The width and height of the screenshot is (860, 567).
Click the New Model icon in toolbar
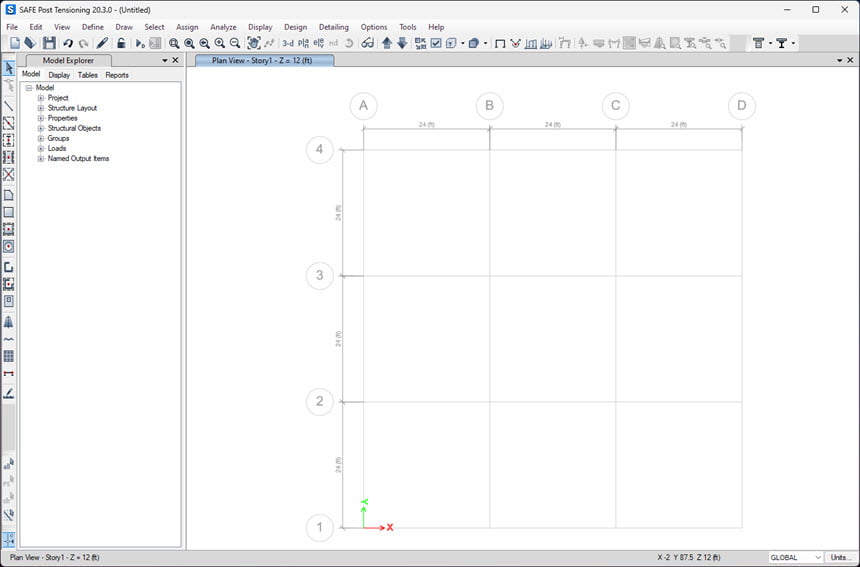[15, 43]
